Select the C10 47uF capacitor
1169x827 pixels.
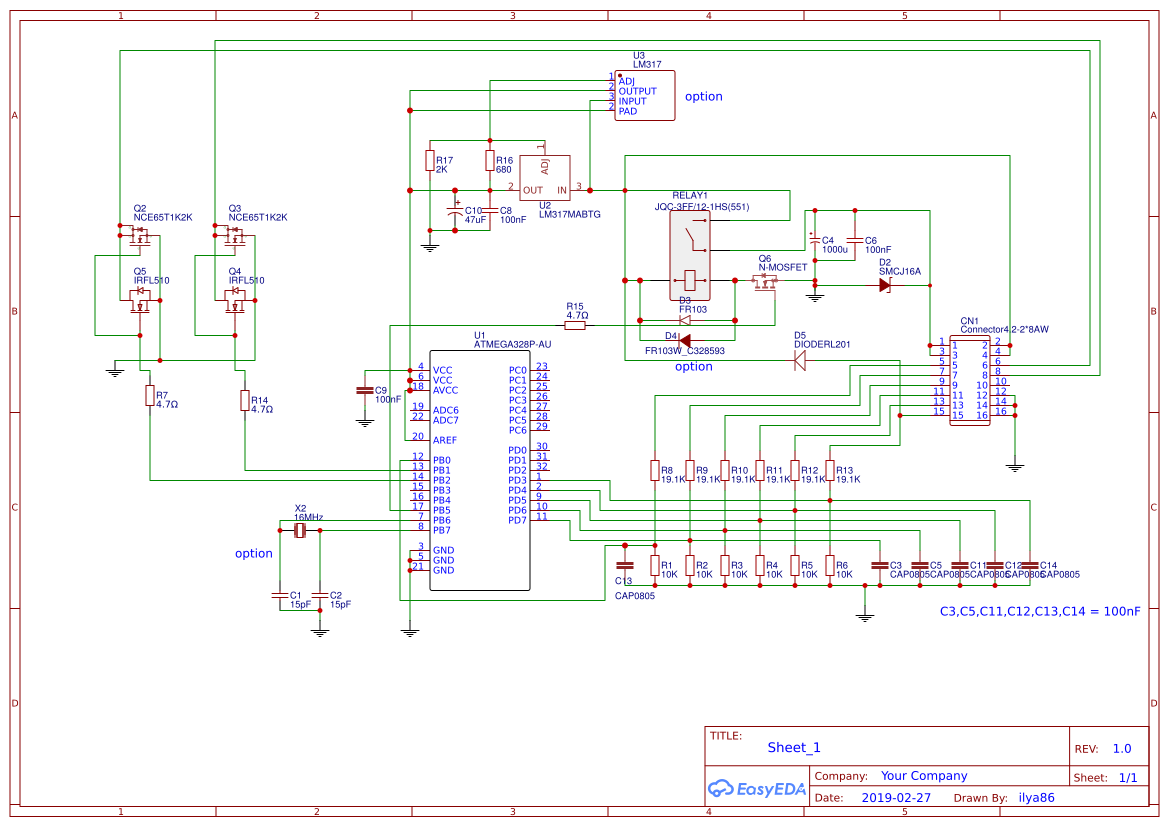(x=458, y=212)
